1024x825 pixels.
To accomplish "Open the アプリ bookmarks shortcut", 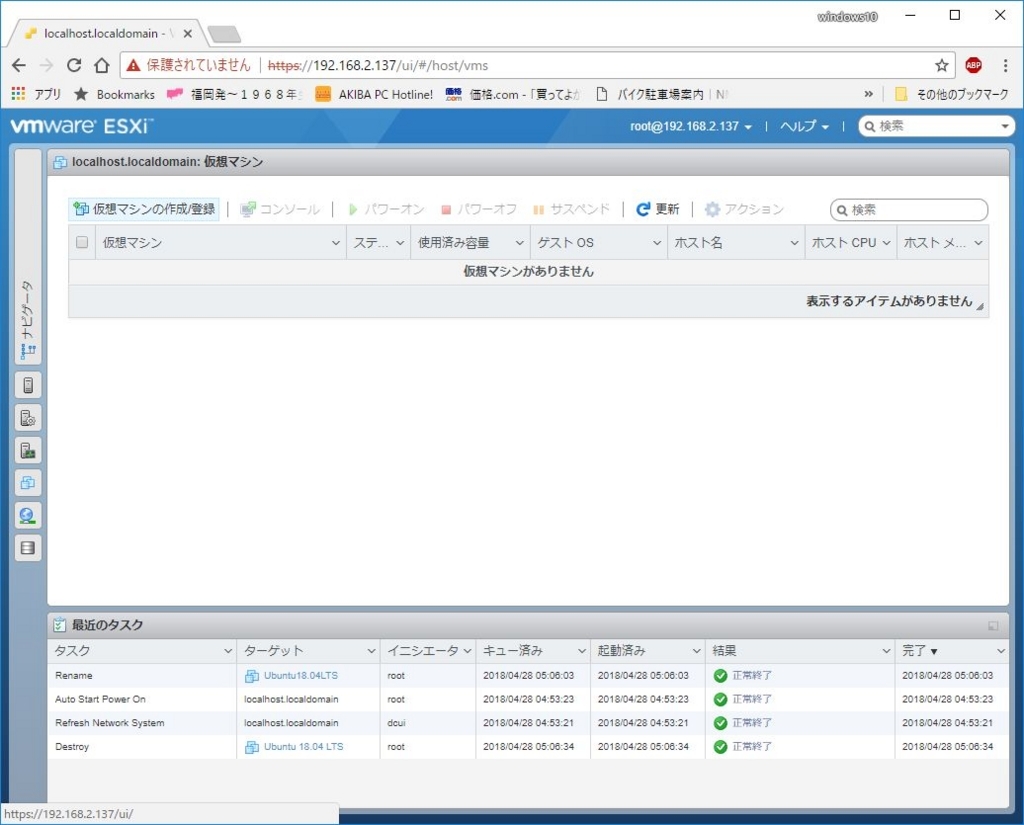I will (x=37, y=94).
